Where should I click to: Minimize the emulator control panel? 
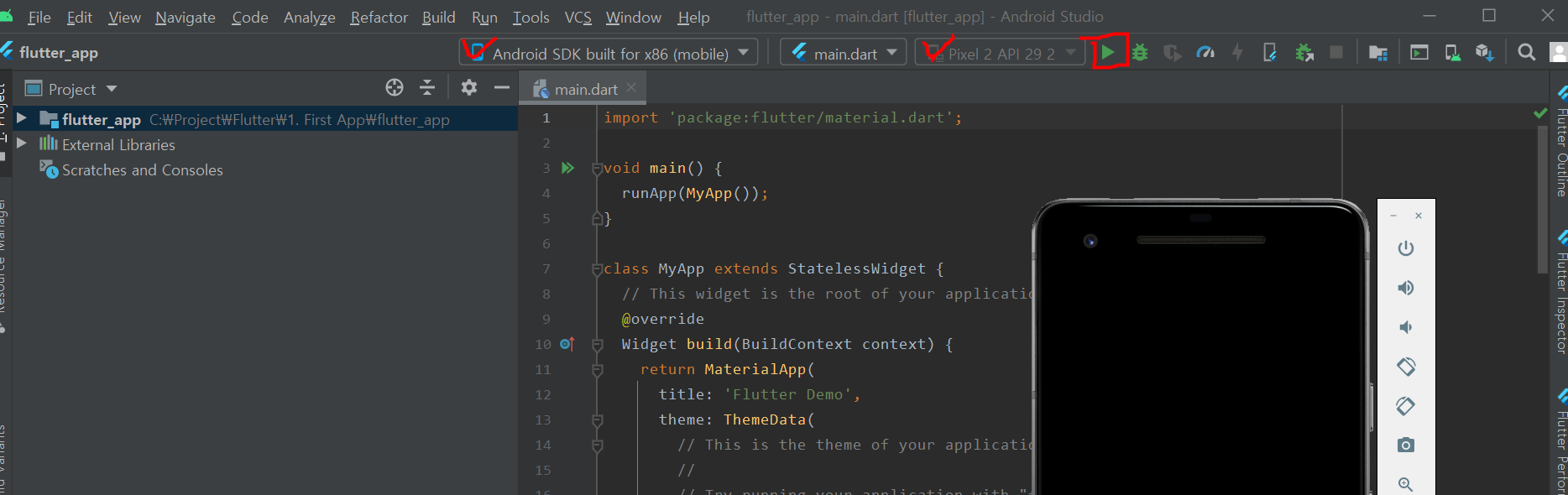tap(1393, 216)
